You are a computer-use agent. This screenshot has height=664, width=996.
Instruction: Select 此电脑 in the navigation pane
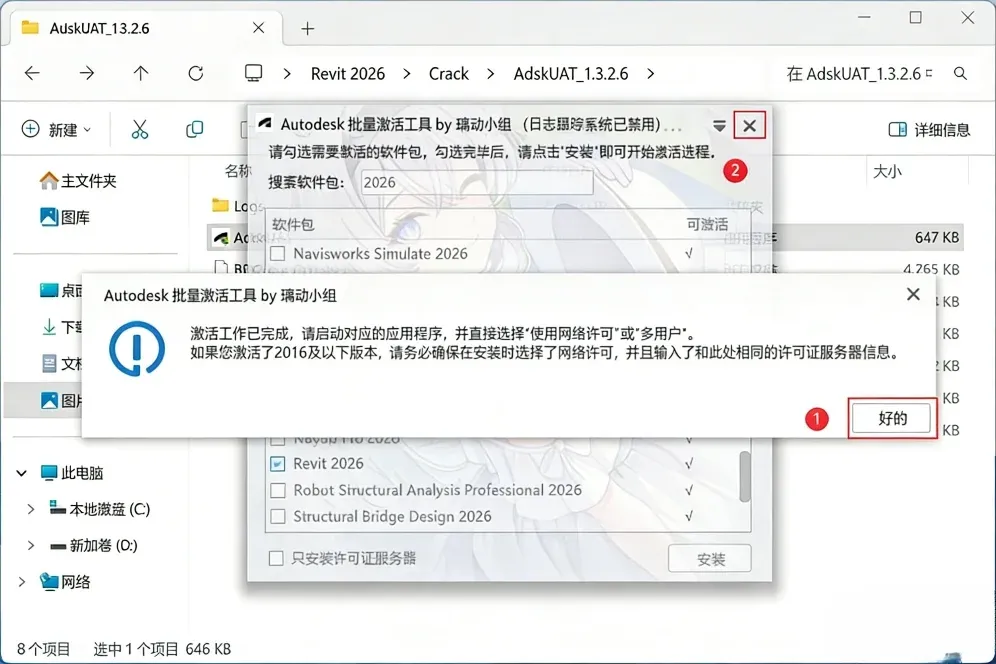[x=71, y=473]
